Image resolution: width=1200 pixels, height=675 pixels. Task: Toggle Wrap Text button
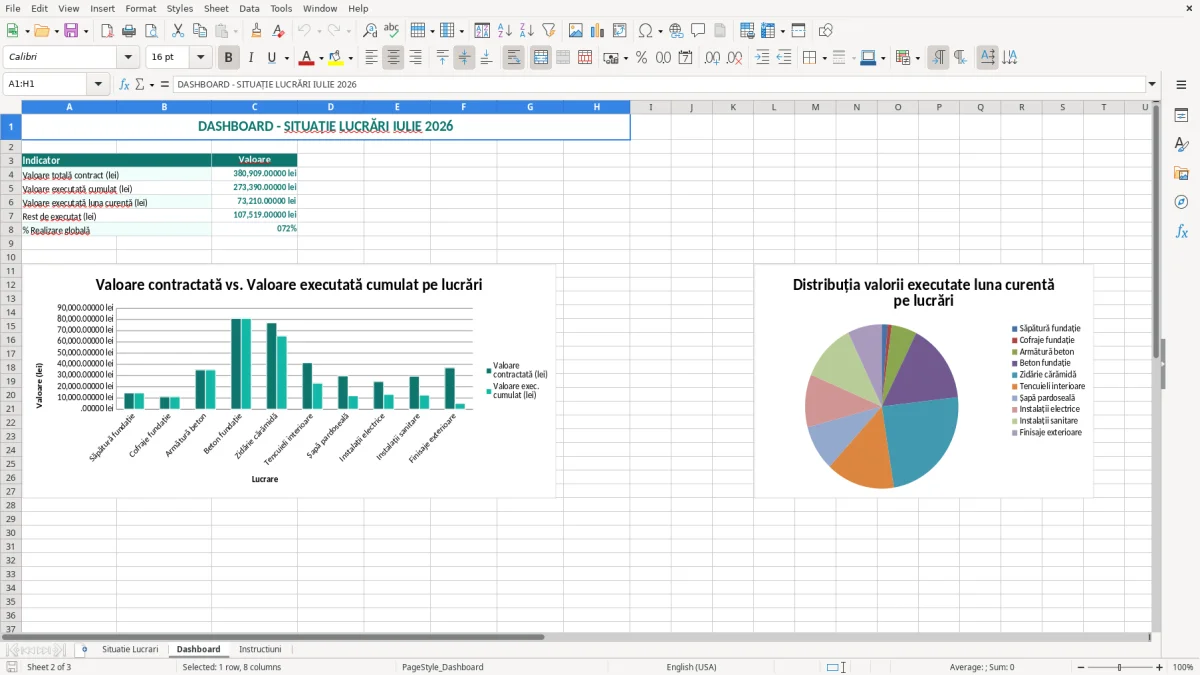tap(513, 58)
